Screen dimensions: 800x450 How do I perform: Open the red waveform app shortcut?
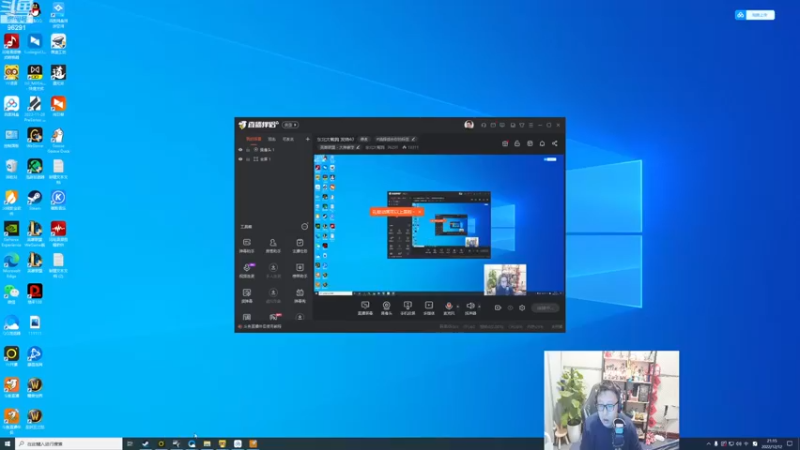(x=58, y=234)
